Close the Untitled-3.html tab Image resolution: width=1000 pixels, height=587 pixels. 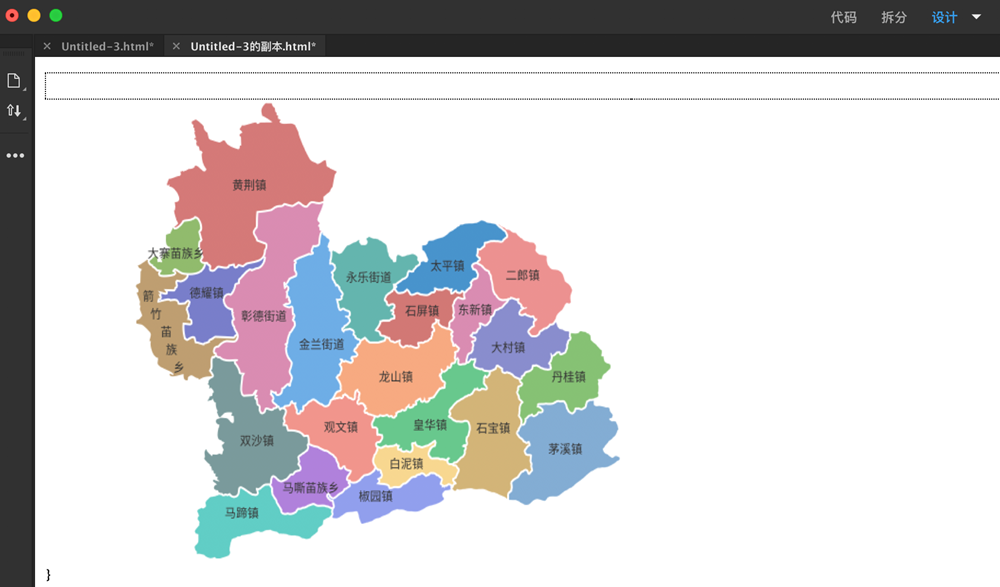47,47
